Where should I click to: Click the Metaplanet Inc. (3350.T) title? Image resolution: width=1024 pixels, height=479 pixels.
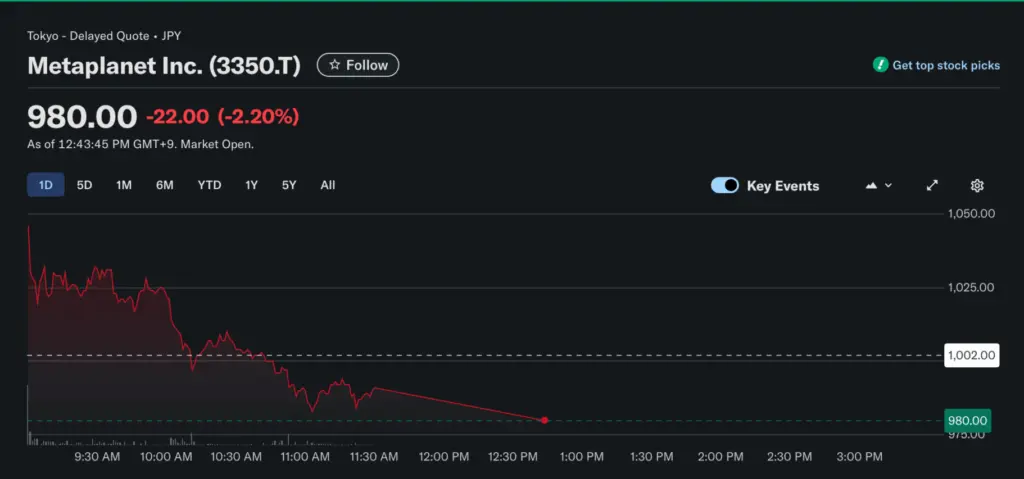point(164,65)
